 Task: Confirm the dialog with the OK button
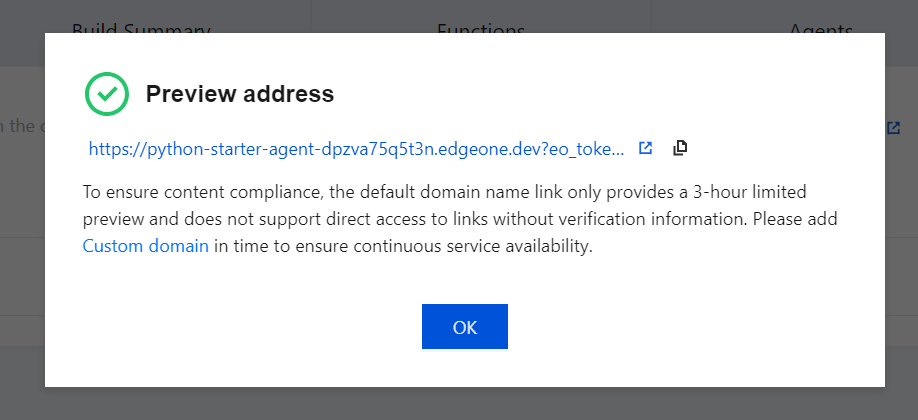[465, 326]
